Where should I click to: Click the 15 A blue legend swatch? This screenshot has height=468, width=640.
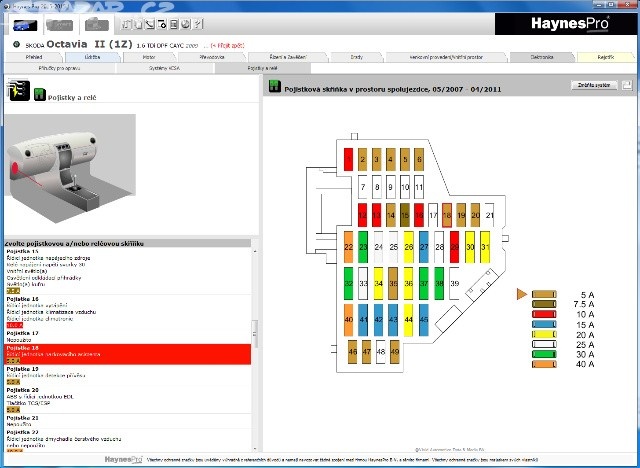click(544, 325)
